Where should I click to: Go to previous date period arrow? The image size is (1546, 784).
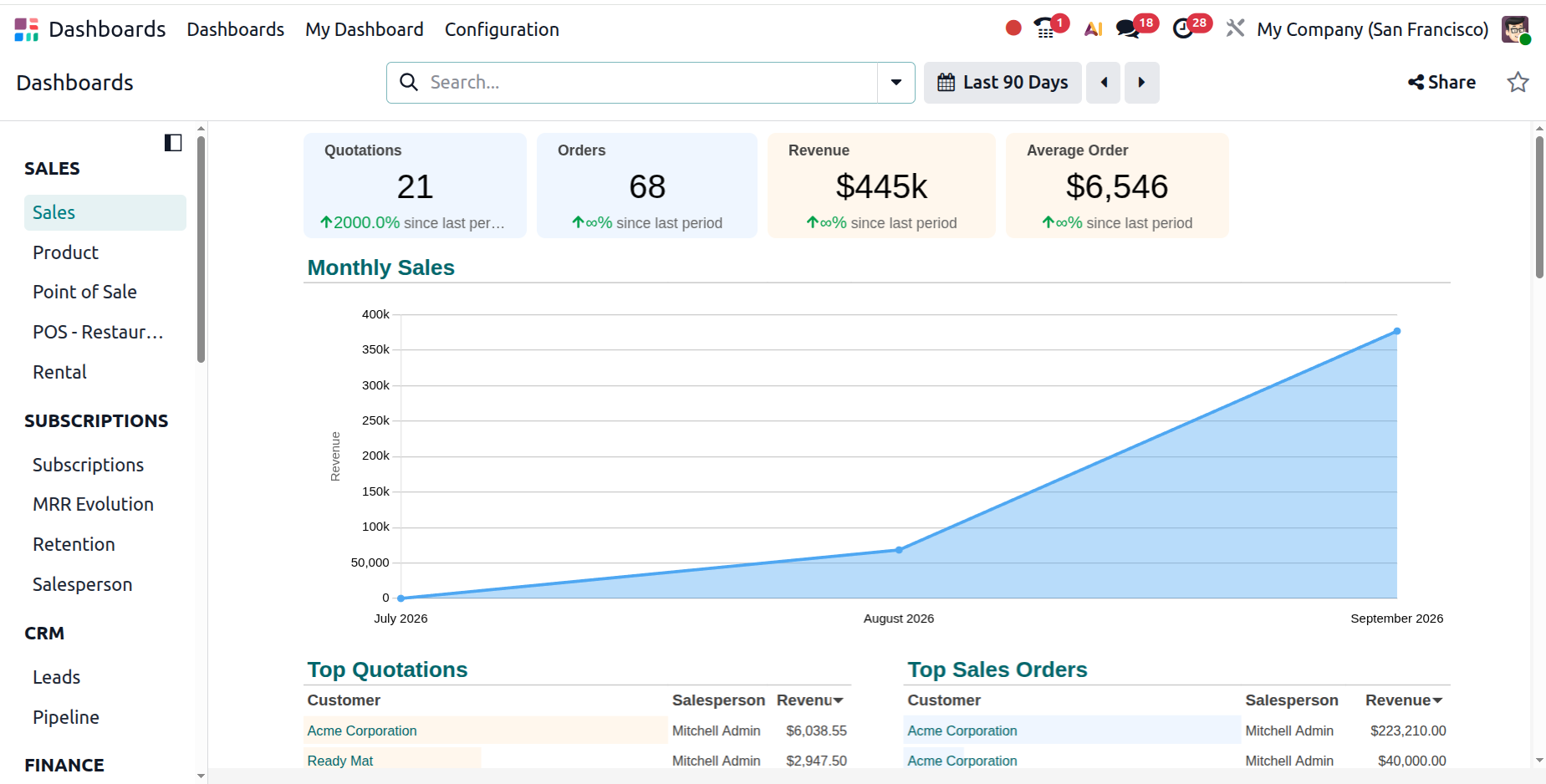[1104, 83]
